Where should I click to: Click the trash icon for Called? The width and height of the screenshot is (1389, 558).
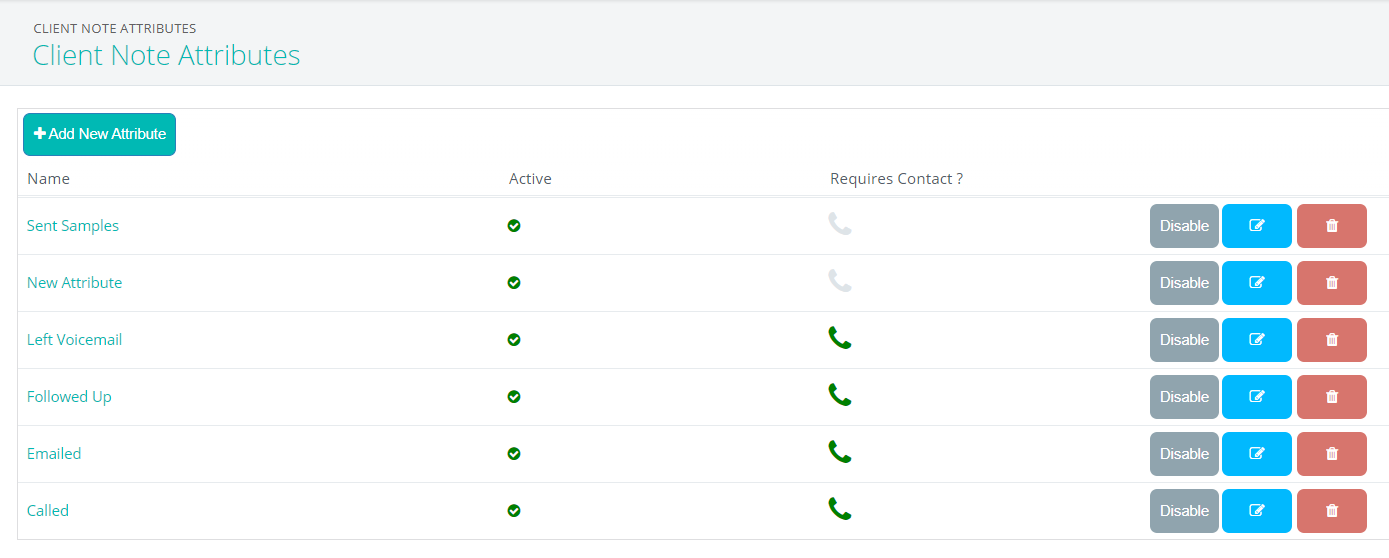pyautogui.click(x=1331, y=511)
